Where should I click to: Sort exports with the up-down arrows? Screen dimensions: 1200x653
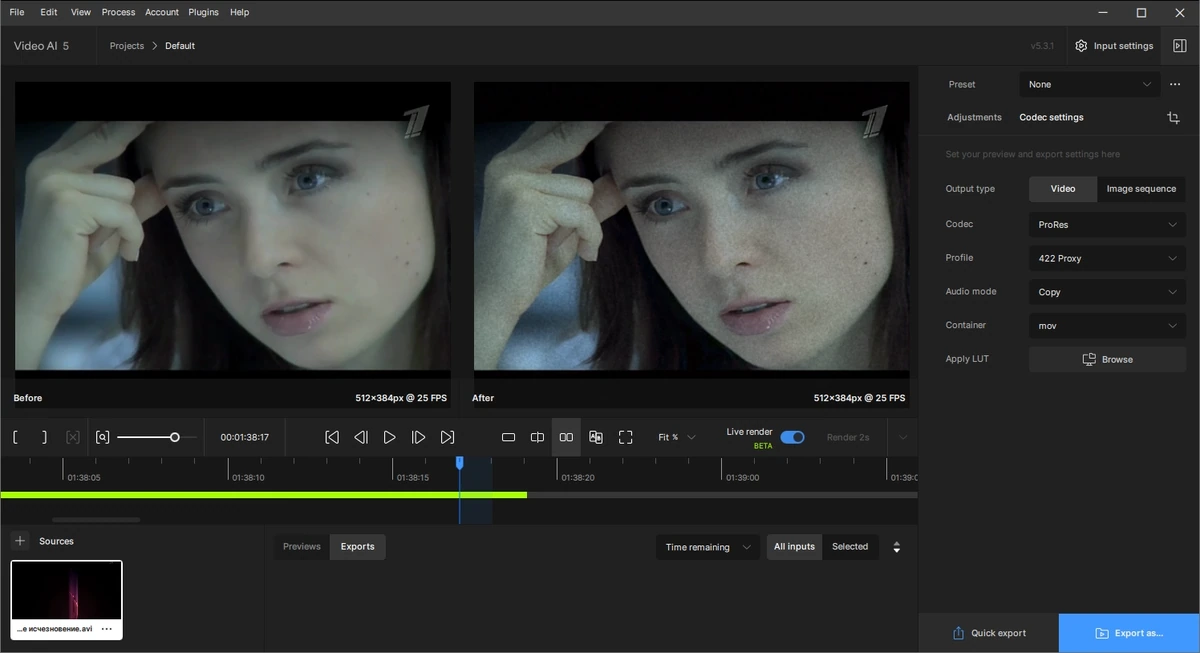click(897, 547)
